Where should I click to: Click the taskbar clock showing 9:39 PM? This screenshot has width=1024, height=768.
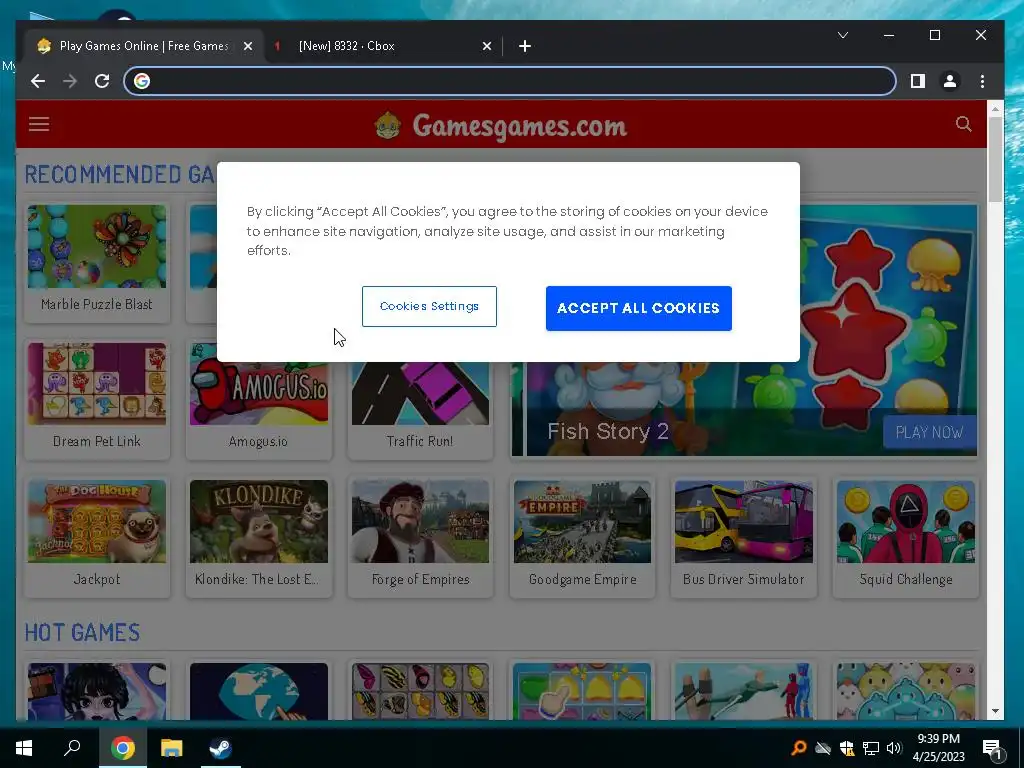(x=938, y=748)
